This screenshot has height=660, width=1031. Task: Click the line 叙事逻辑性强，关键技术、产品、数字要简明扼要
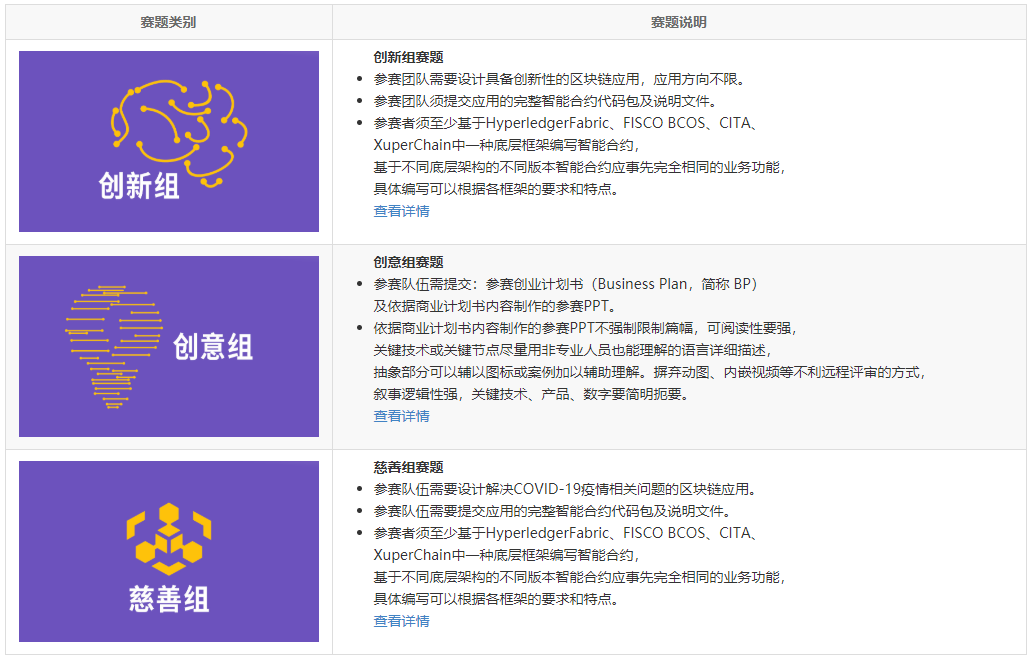(531, 394)
